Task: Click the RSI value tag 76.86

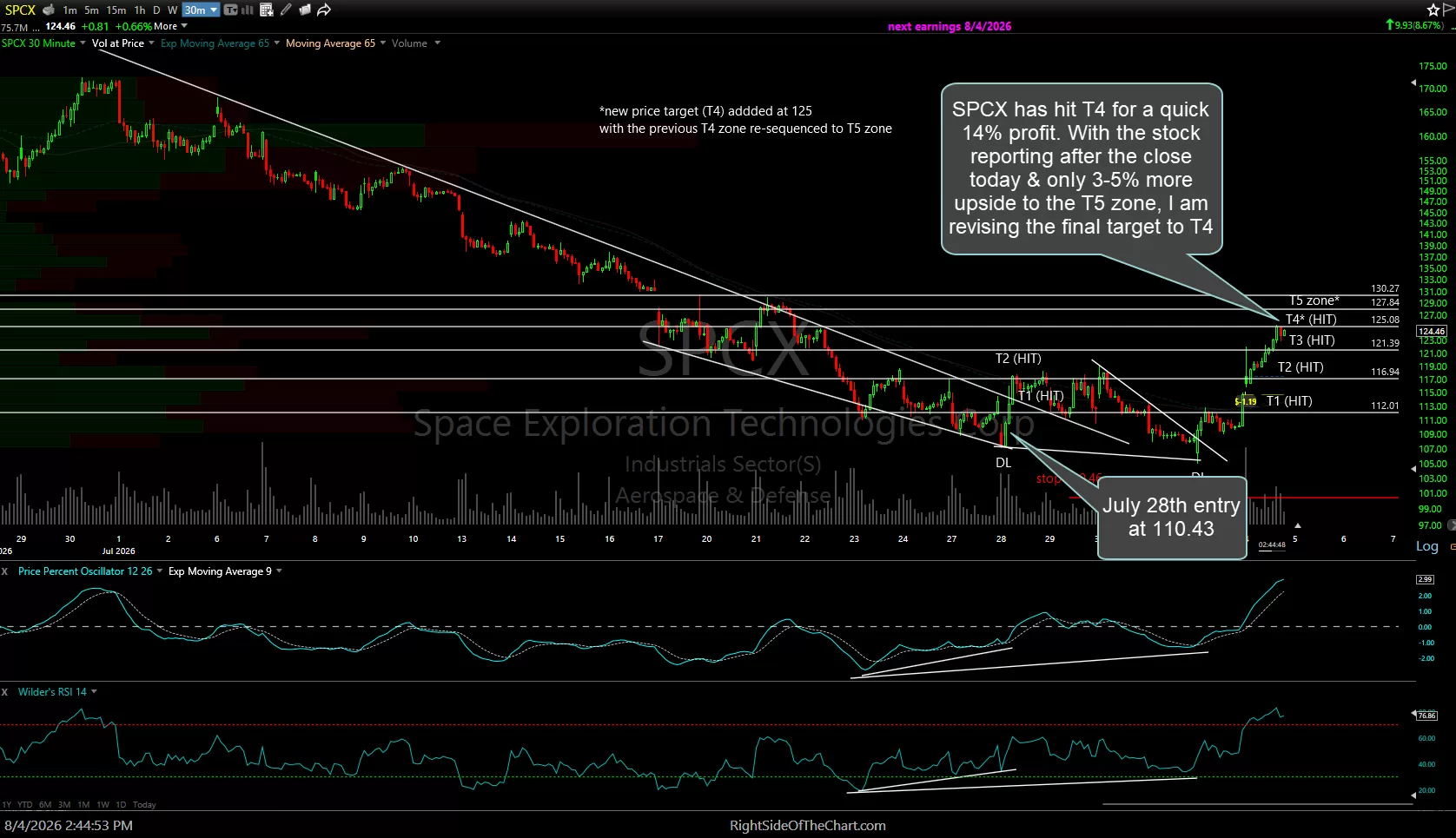Action: coord(1426,716)
